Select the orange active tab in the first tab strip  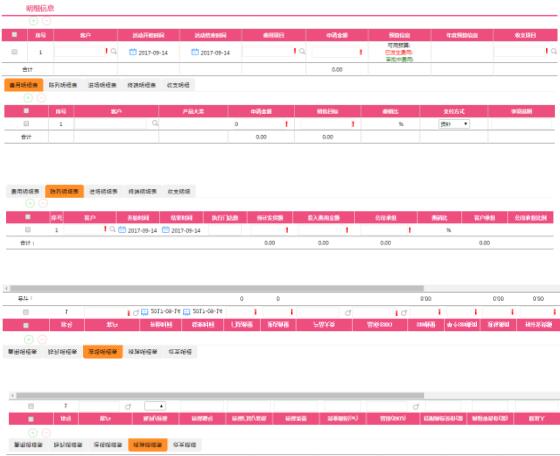point(24,85)
